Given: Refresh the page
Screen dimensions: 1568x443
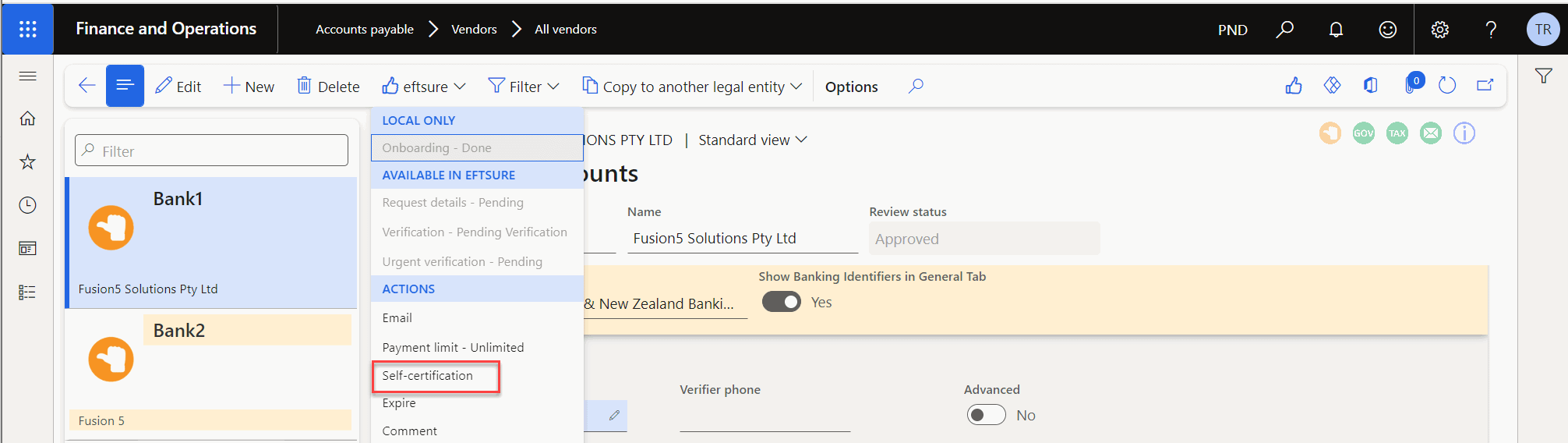Looking at the screenshot, I should click(1447, 86).
